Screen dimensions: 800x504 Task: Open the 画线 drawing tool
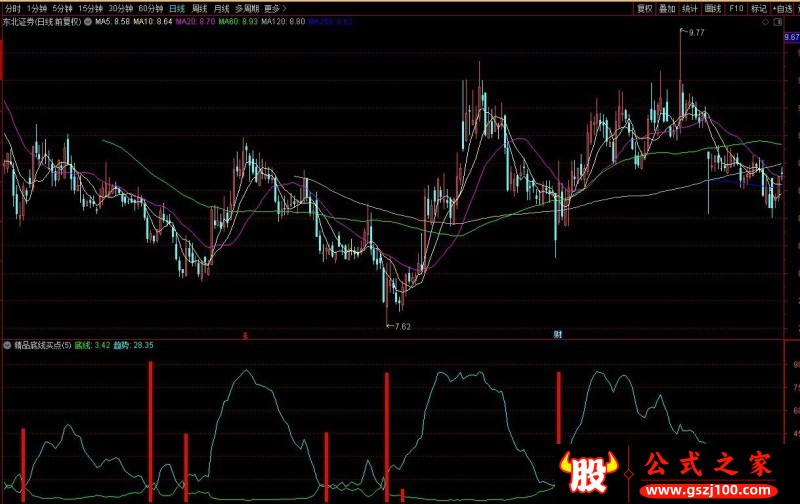pyautogui.click(x=713, y=7)
